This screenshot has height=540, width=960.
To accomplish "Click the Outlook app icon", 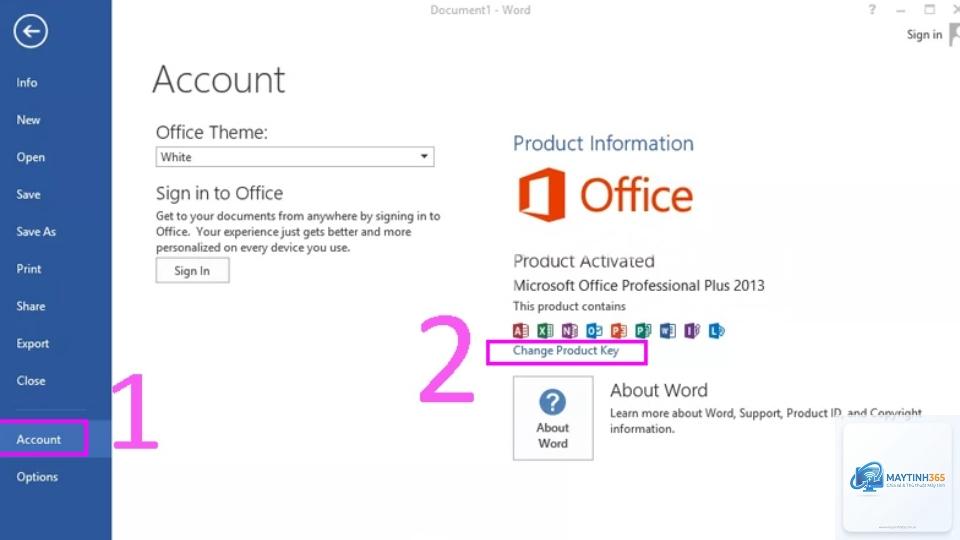I will (594, 331).
